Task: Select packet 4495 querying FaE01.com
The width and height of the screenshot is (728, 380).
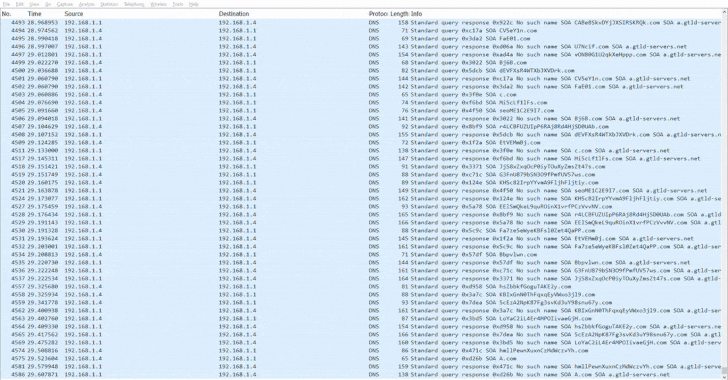Action: (361, 39)
